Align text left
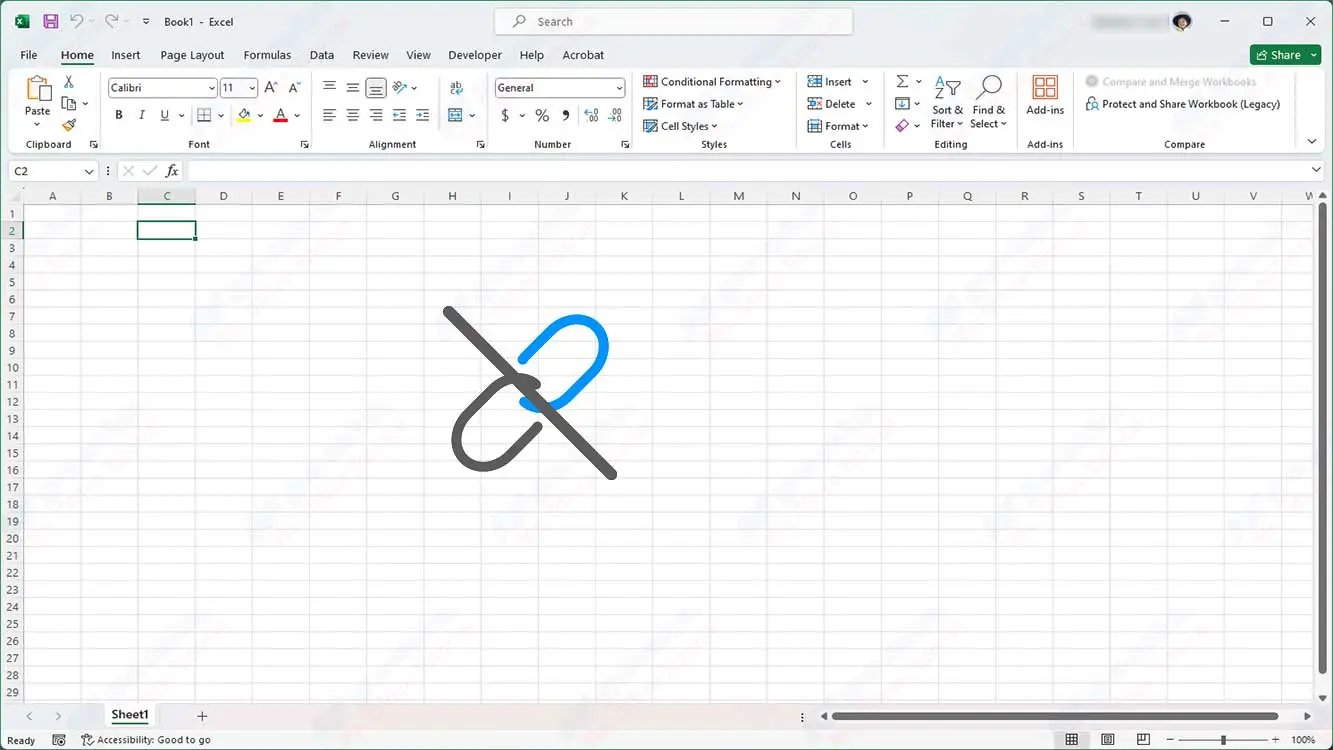Image resolution: width=1333 pixels, height=750 pixels. [x=329, y=116]
